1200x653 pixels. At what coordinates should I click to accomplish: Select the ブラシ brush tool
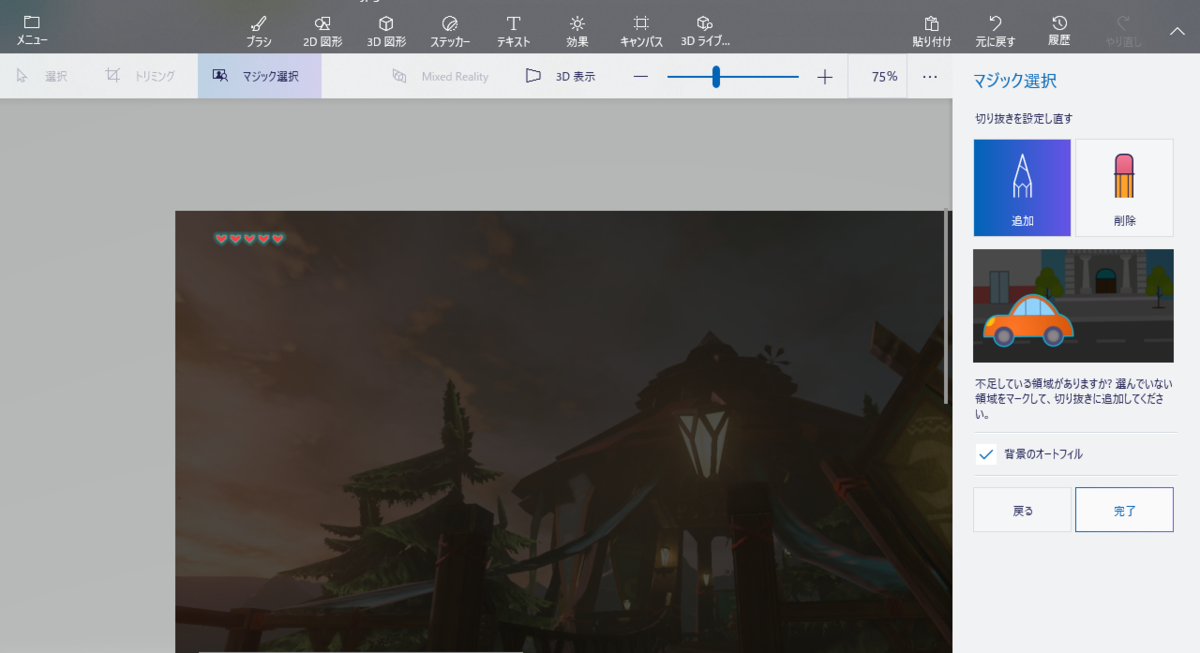(258, 31)
